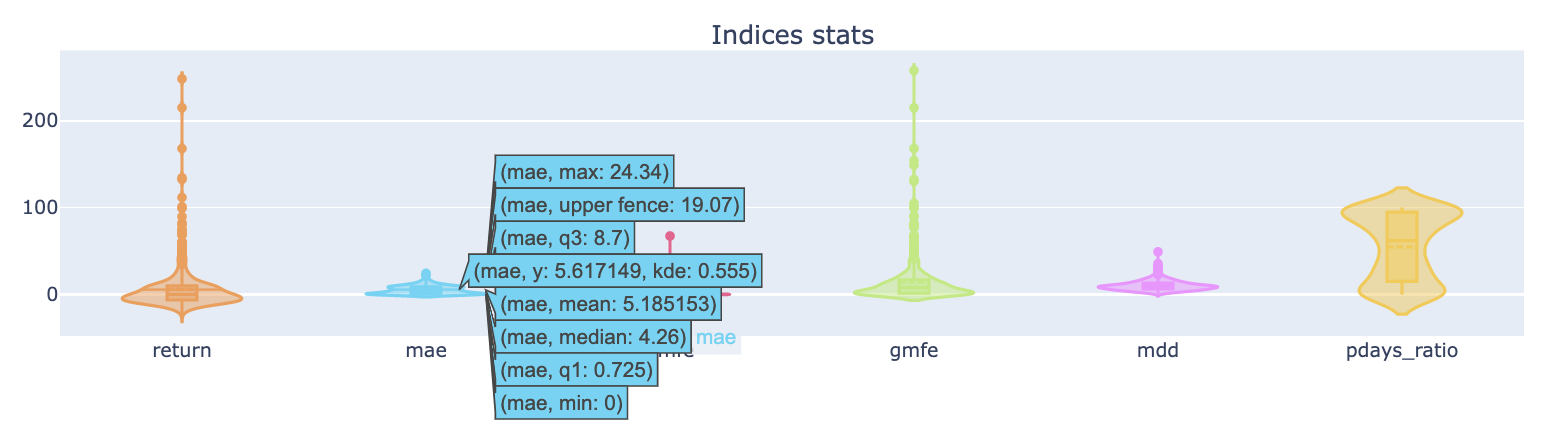Select the 'return' x-axis label
Image resolution: width=1563 pixels, height=432 pixels.
[182, 351]
